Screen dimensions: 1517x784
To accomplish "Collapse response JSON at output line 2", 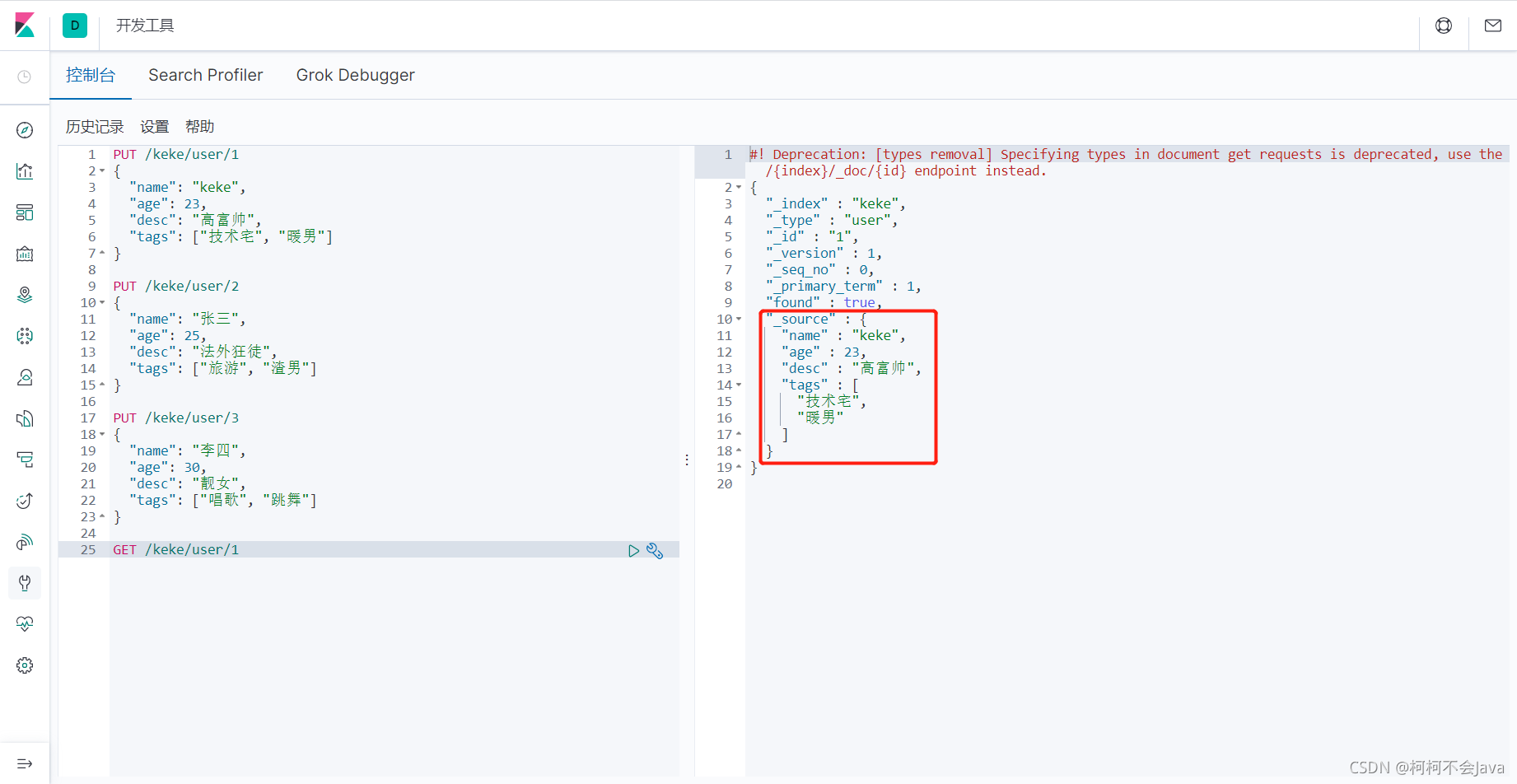I will 739,188.
